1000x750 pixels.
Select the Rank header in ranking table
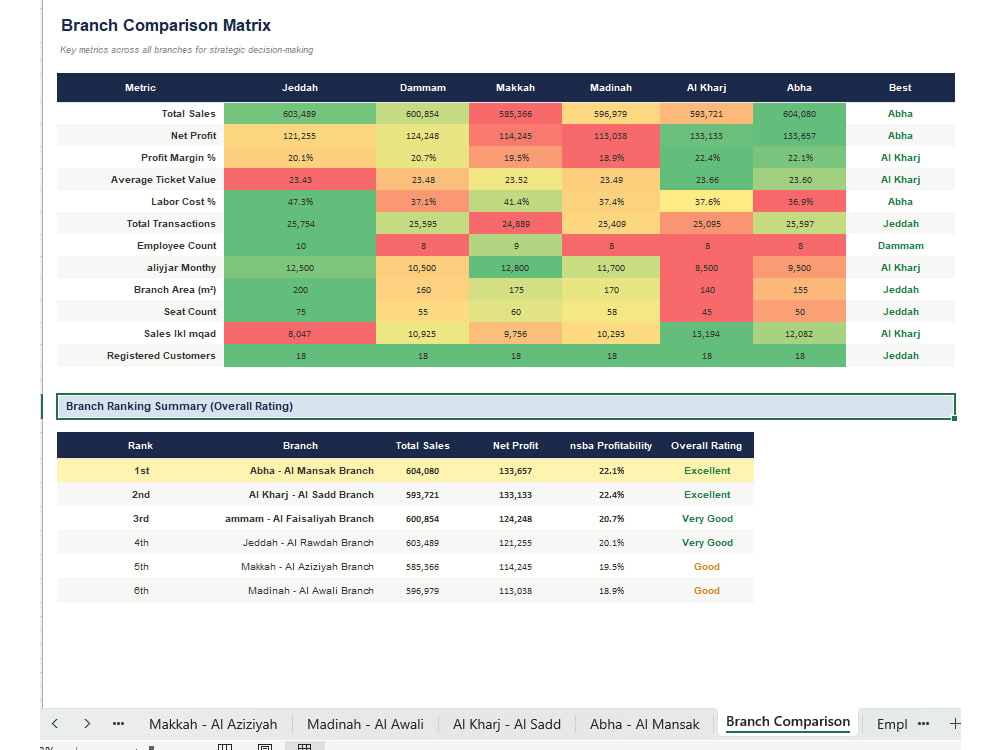click(140, 446)
